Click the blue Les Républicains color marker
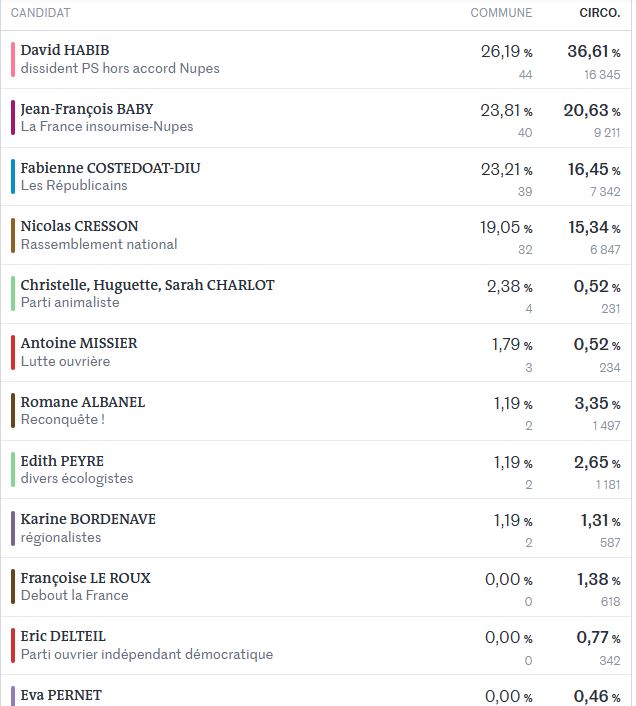 point(13,176)
